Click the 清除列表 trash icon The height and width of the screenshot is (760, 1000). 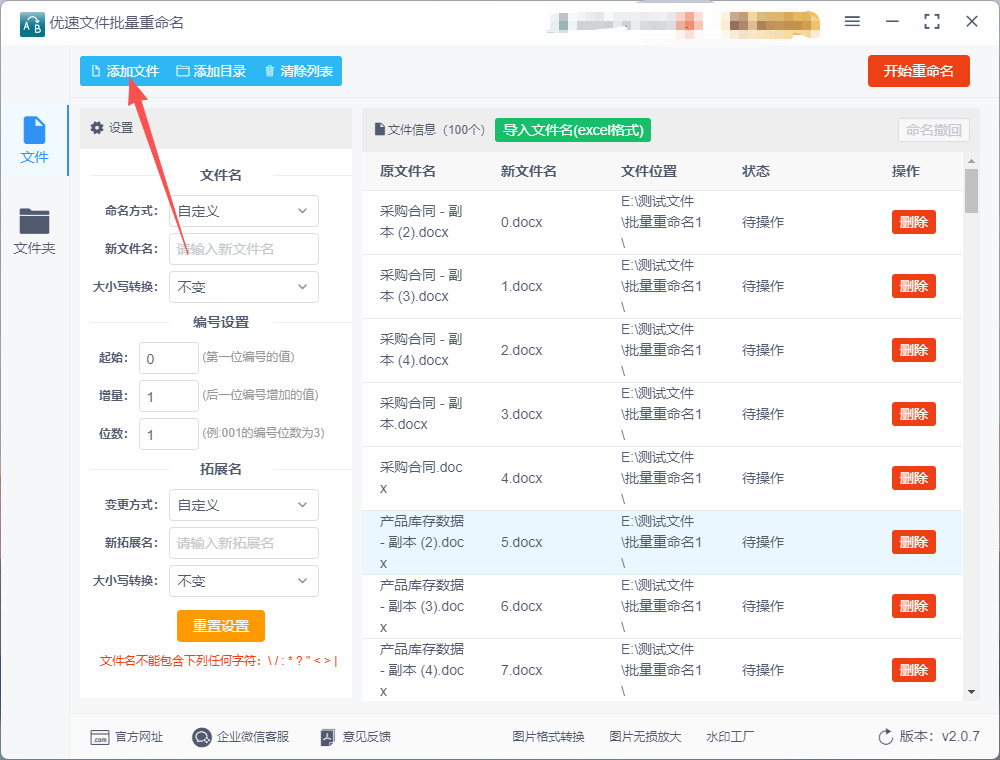pyautogui.click(x=270, y=71)
